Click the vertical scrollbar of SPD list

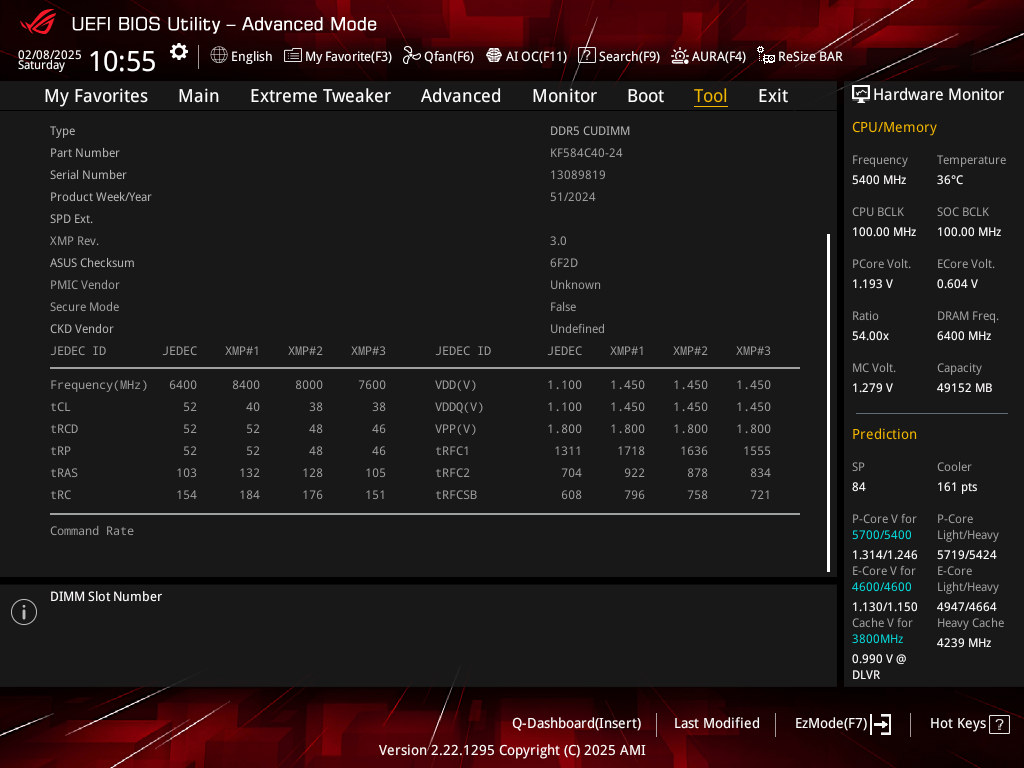(828, 402)
